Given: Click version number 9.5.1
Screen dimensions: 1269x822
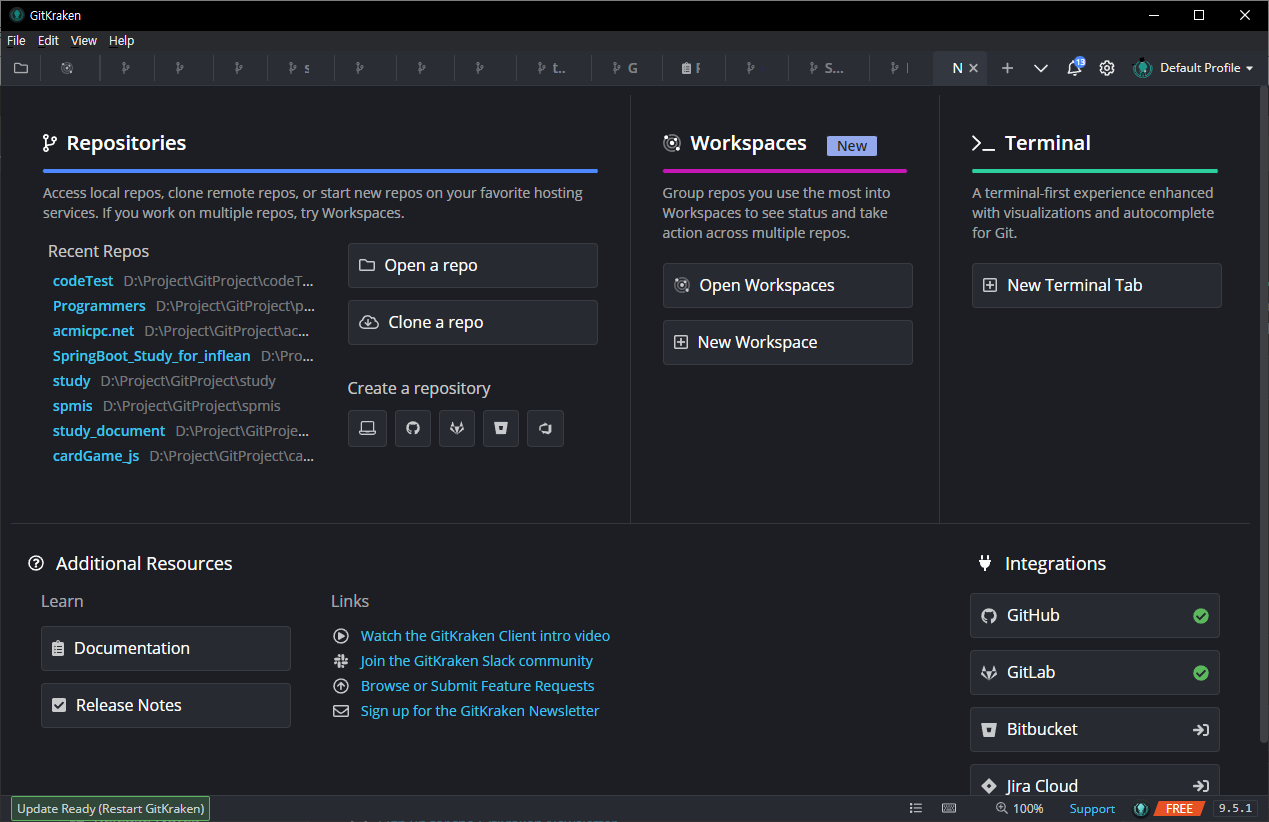Looking at the screenshot, I should 1235,808.
